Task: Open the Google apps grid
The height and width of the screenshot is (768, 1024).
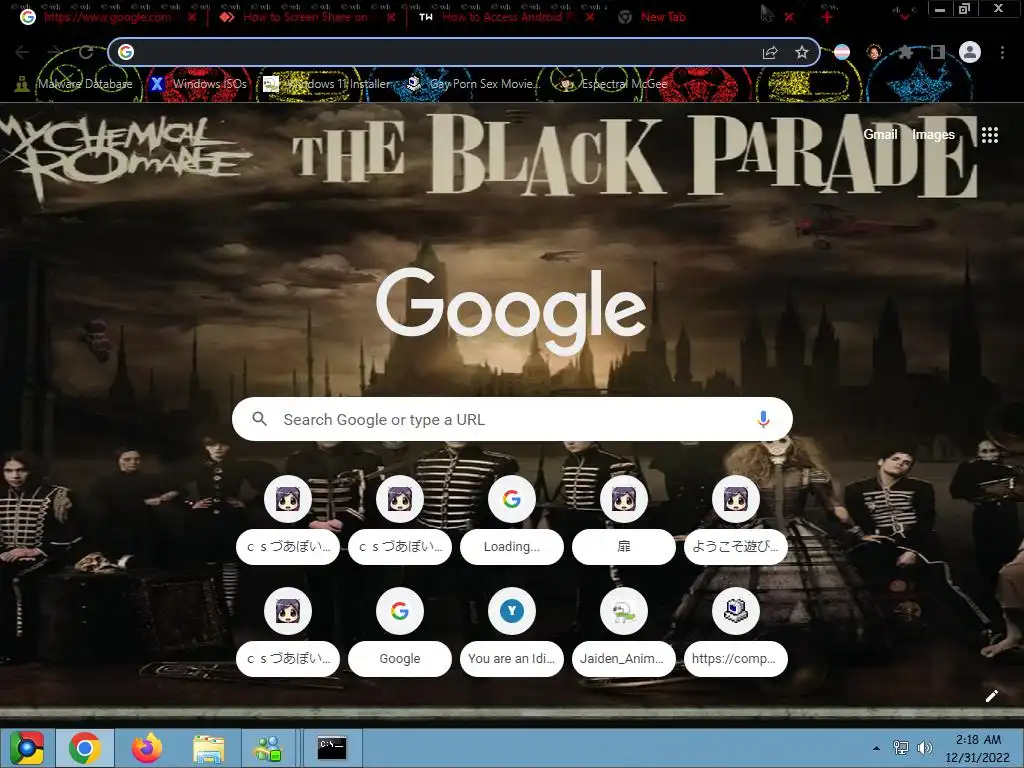Action: click(x=990, y=135)
